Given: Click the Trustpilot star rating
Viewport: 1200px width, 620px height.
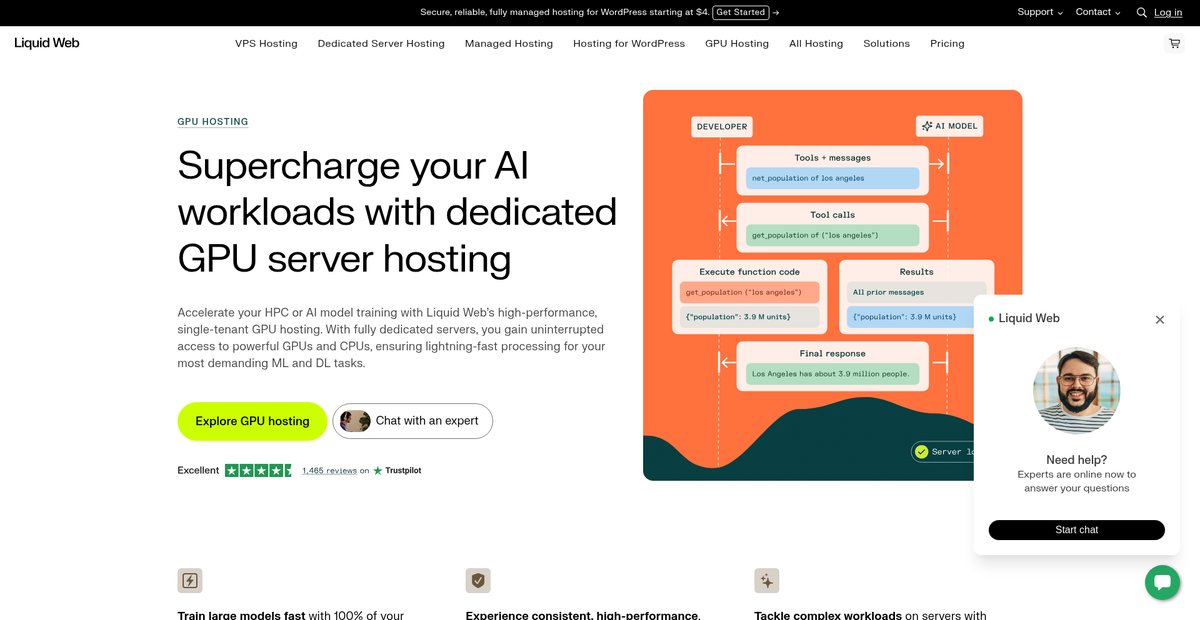Looking at the screenshot, I should 258,470.
